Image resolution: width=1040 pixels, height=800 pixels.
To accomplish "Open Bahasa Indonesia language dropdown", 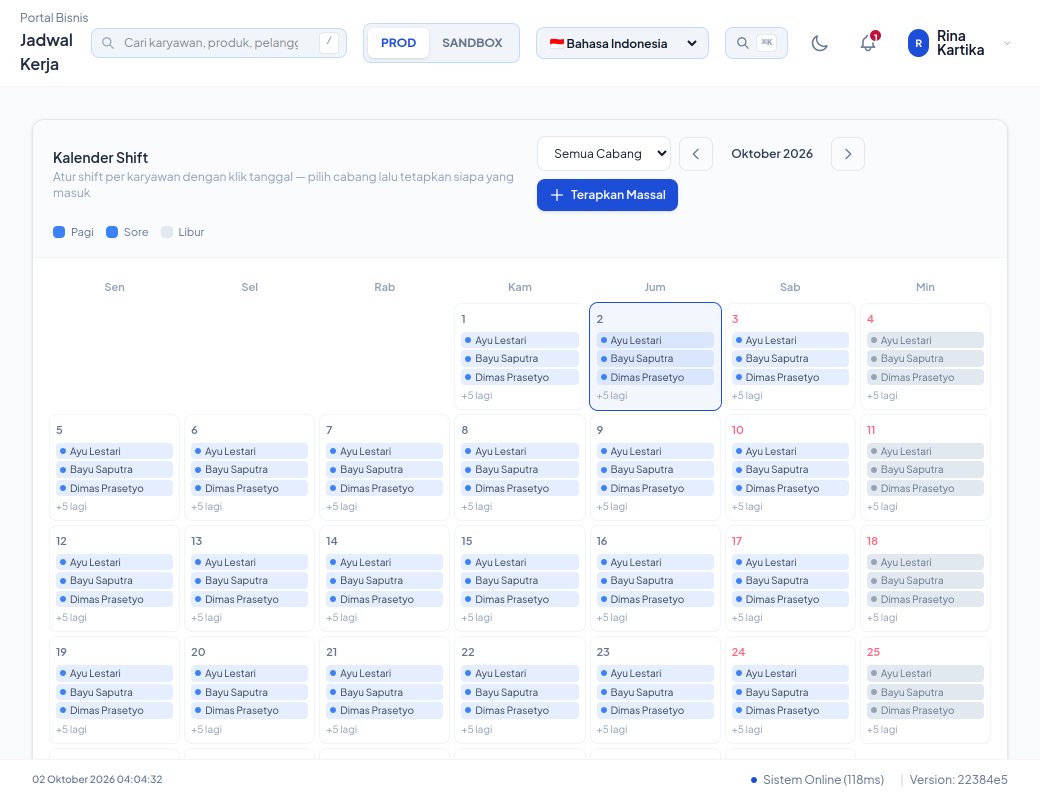I will tap(622, 43).
